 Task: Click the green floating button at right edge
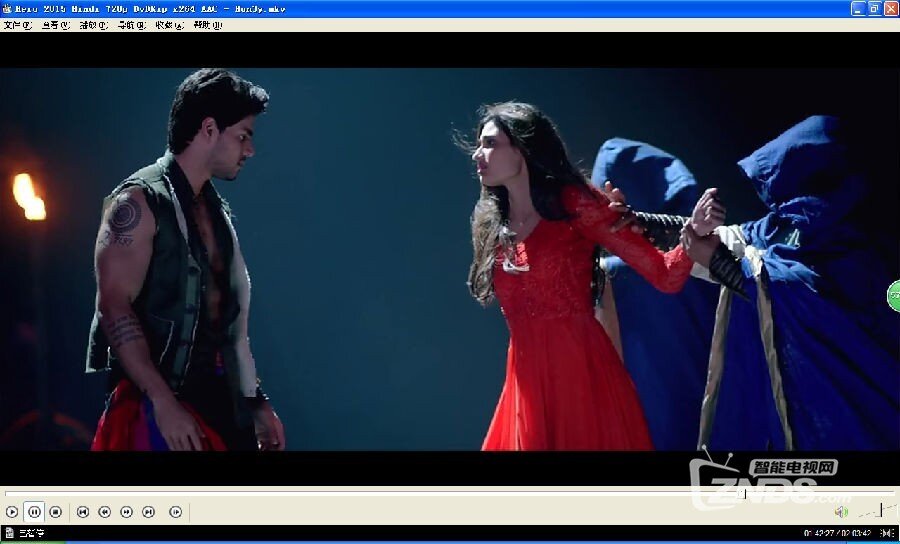coord(894,296)
